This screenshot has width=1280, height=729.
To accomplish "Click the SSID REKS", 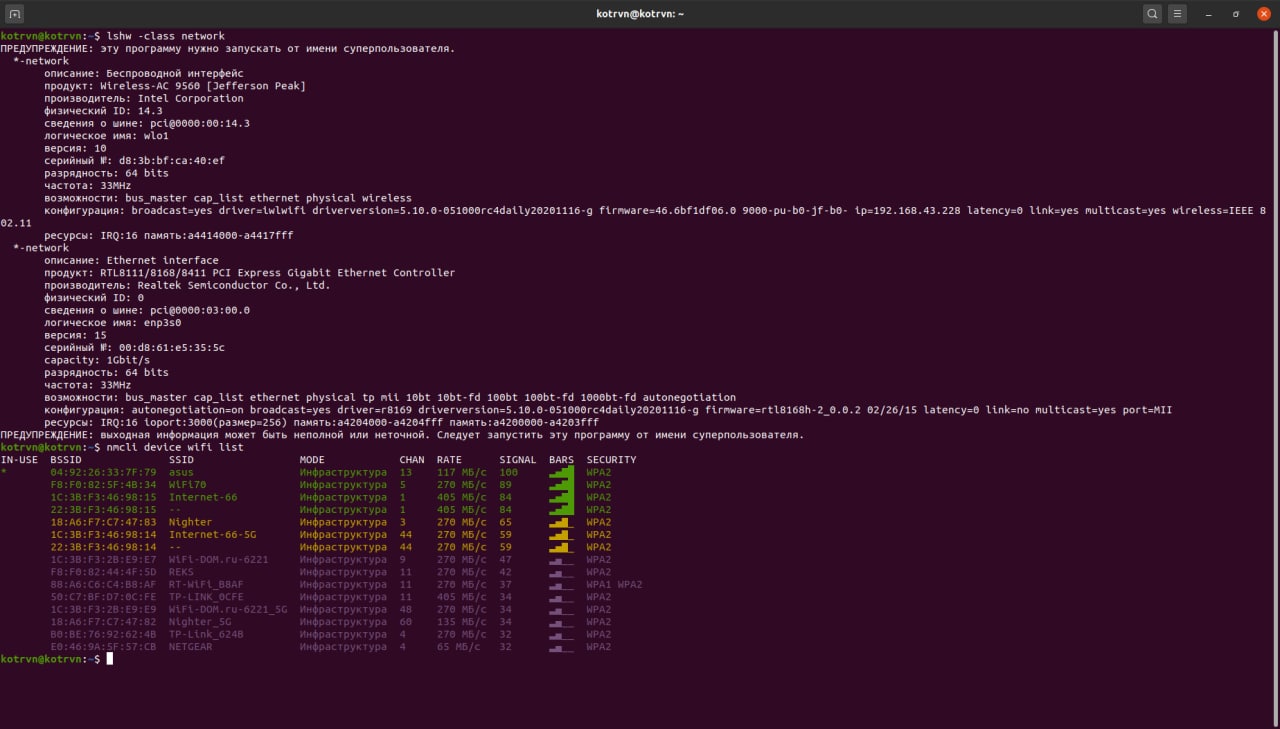I will [181, 572].
